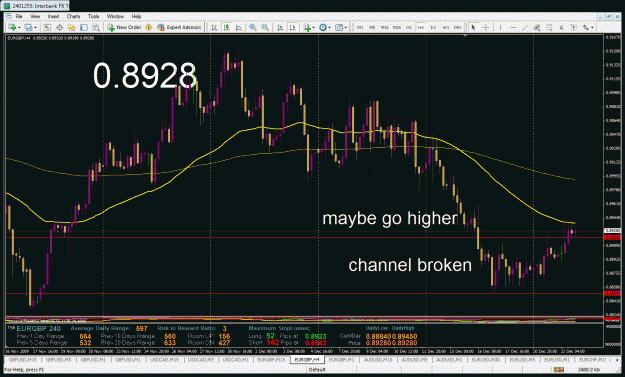
Task: Open the Insert menu
Action: click(53, 16)
